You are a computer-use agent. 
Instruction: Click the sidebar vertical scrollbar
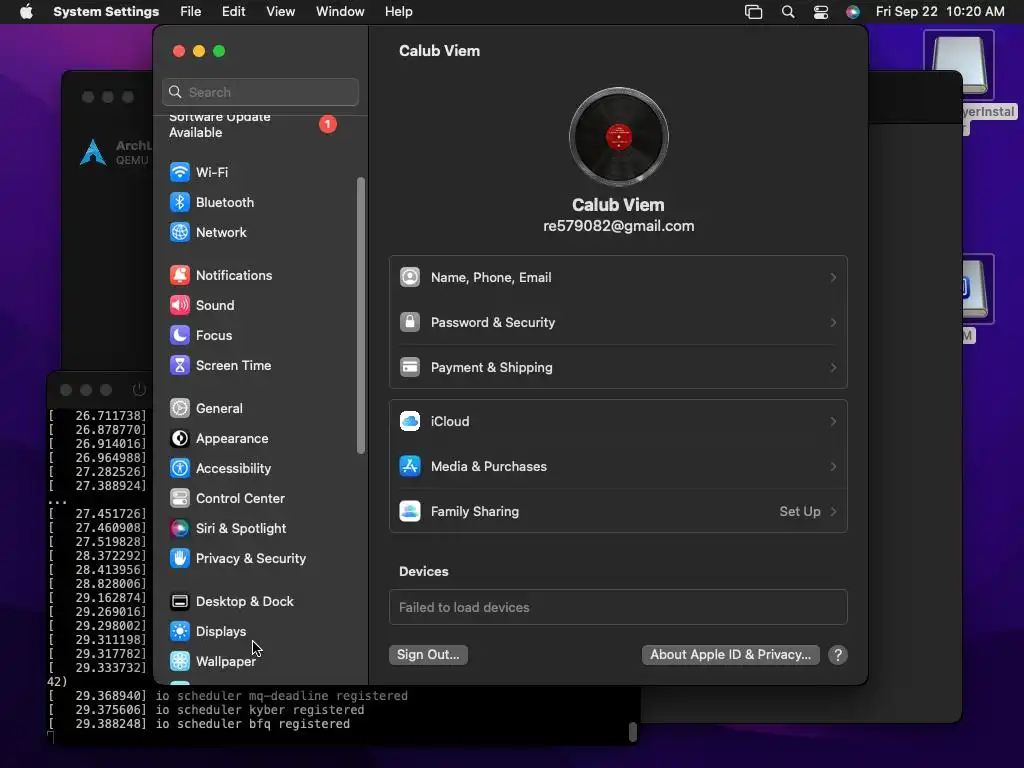pyautogui.click(x=360, y=315)
